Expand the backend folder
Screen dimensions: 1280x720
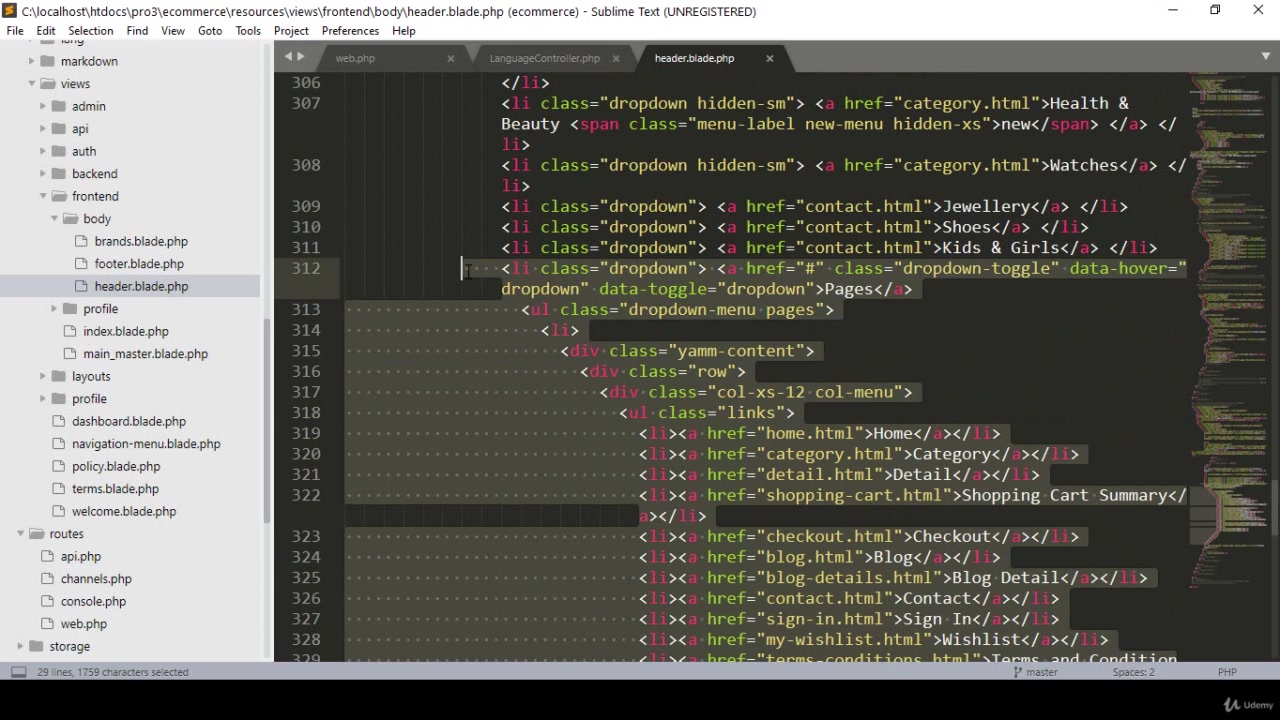coord(43,174)
